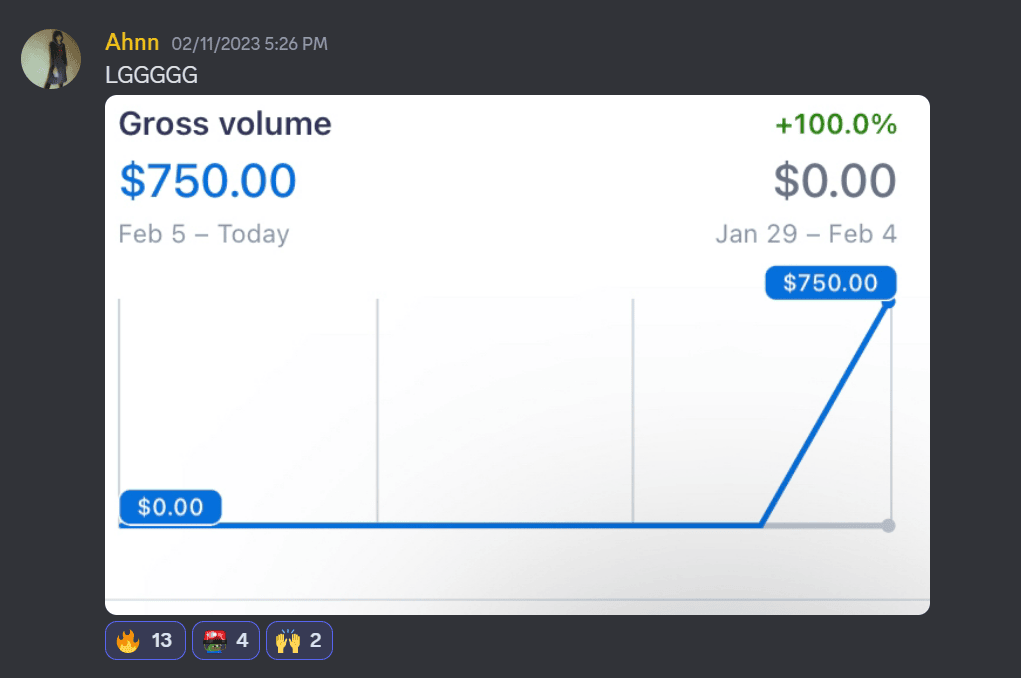Click the blue data point at chart peak
Viewport: 1021px width, 678px height.
(888, 304)
